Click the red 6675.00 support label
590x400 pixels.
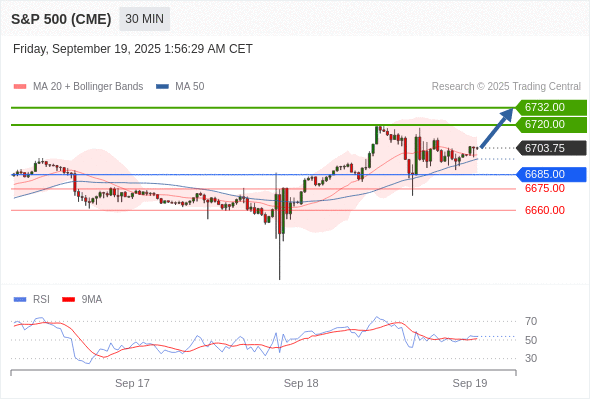[544, 188]
